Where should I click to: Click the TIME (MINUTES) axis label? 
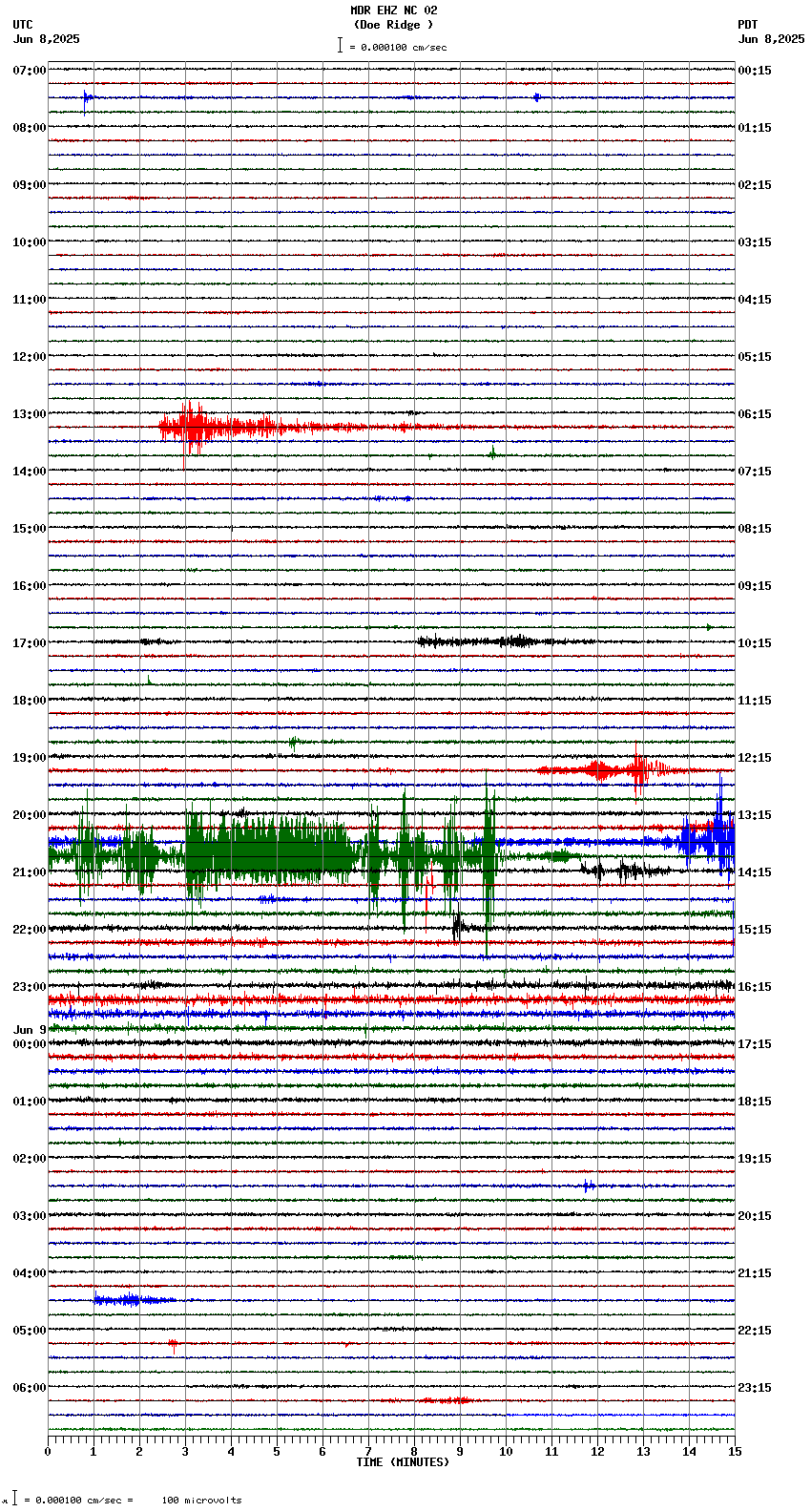click(403, 1462)
